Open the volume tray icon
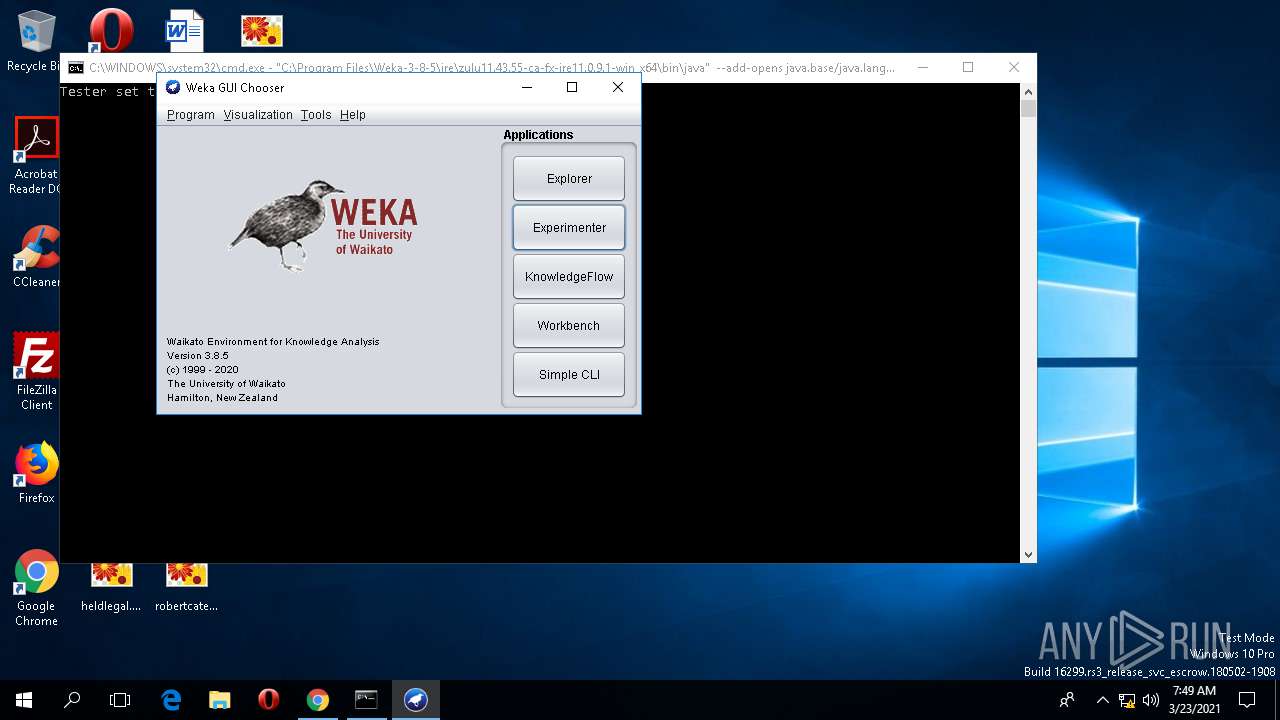The height and width of the screenshot is (720, 1280). tap(1151, 700)
